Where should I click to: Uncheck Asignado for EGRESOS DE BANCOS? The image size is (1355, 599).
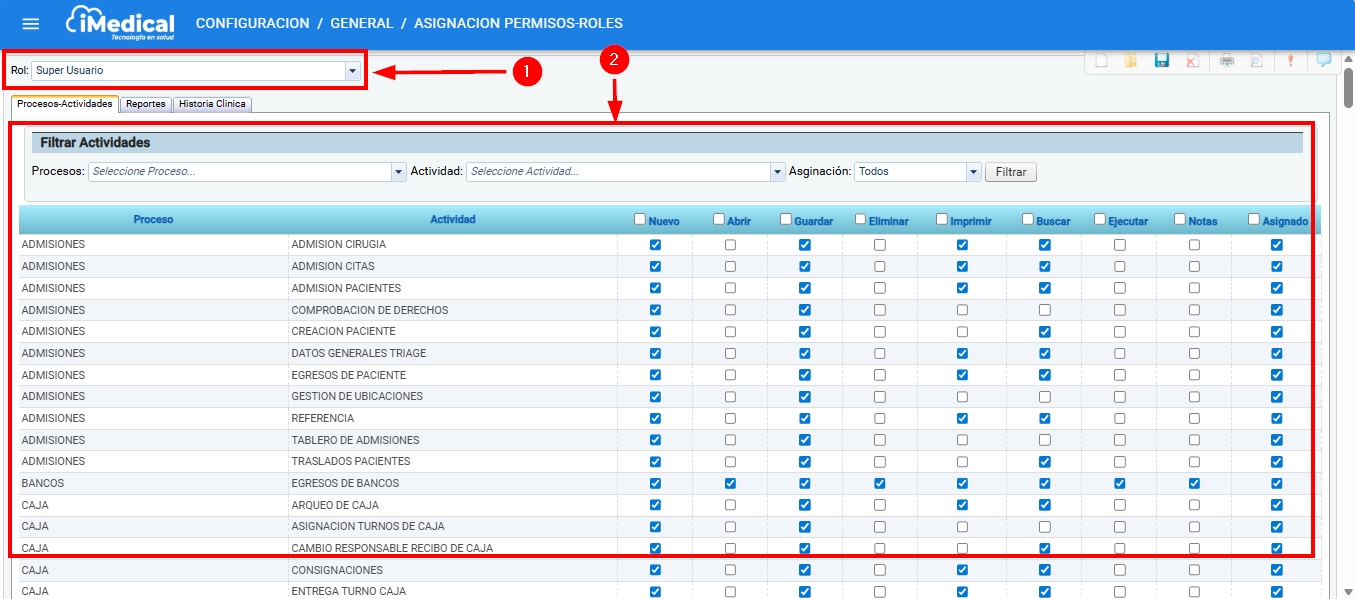[x=1276, y=484]
